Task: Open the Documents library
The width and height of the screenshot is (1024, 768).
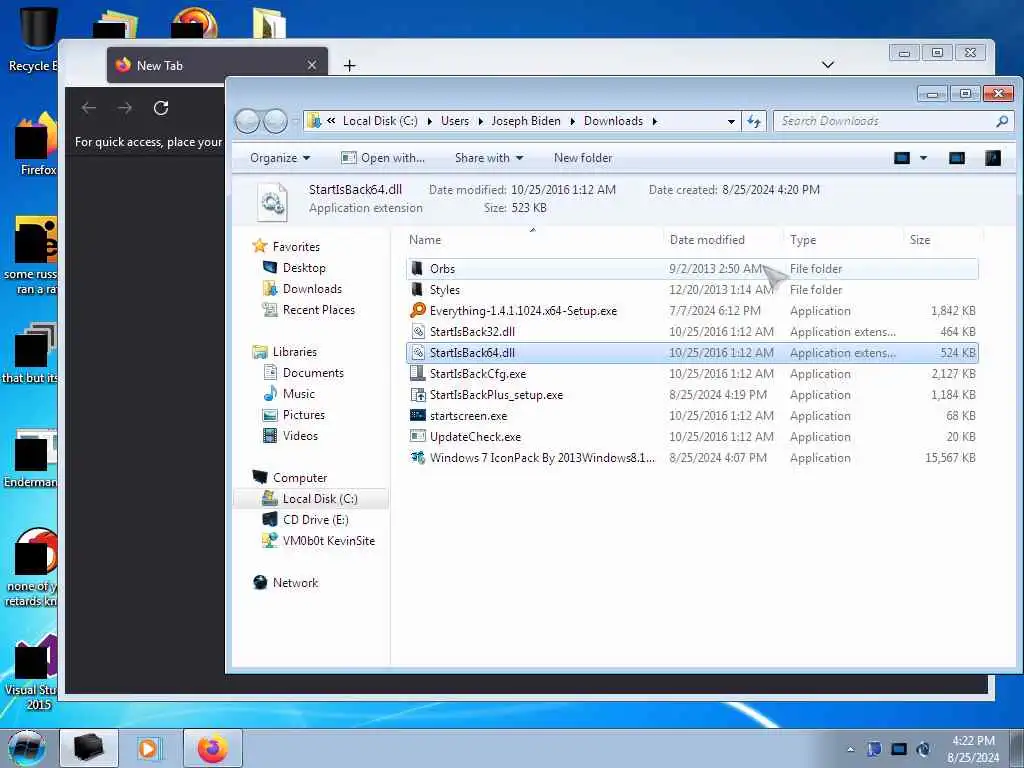Action: 313,373
